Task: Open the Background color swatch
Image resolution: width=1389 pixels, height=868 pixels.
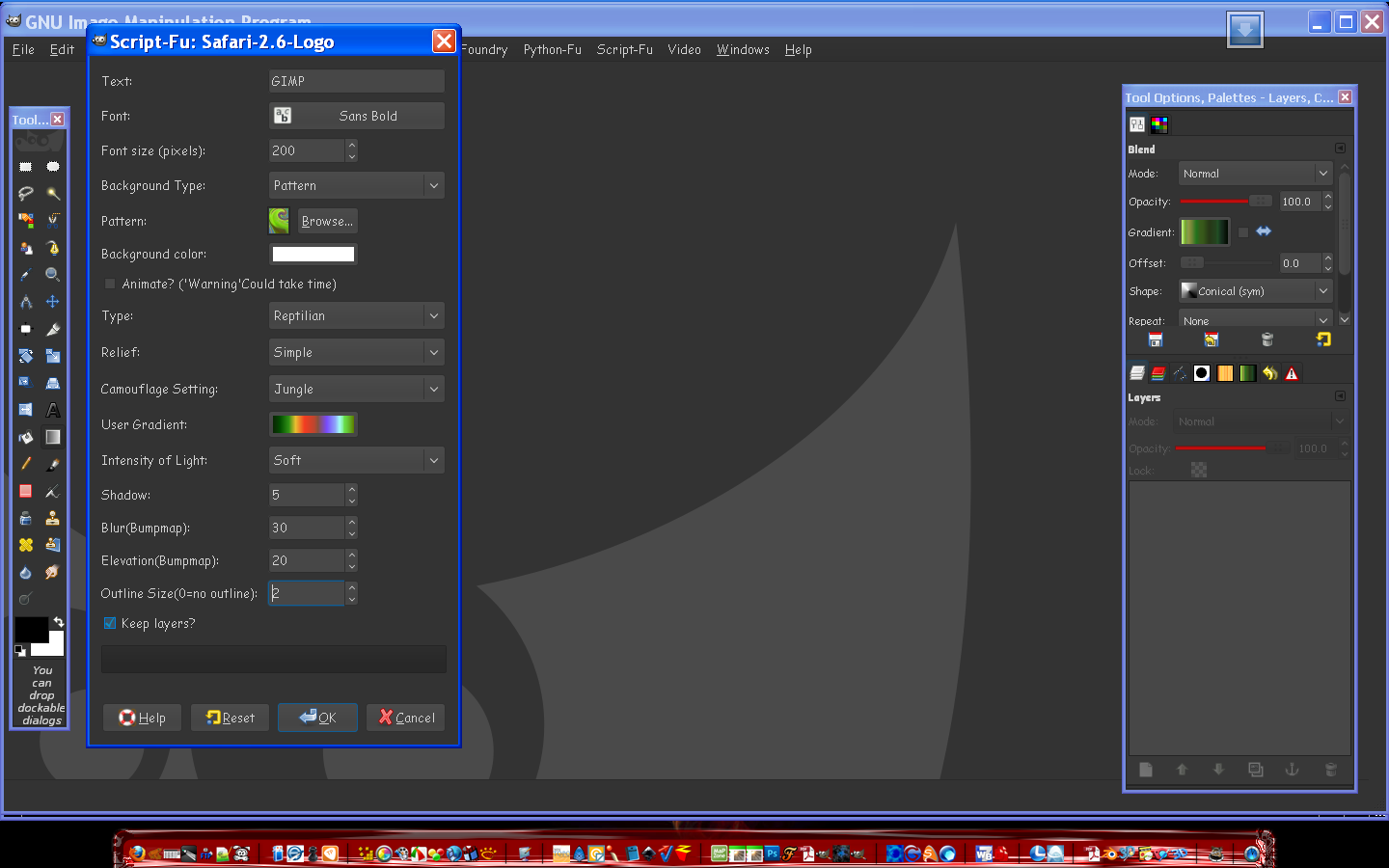Action: (x=313, y=254)
